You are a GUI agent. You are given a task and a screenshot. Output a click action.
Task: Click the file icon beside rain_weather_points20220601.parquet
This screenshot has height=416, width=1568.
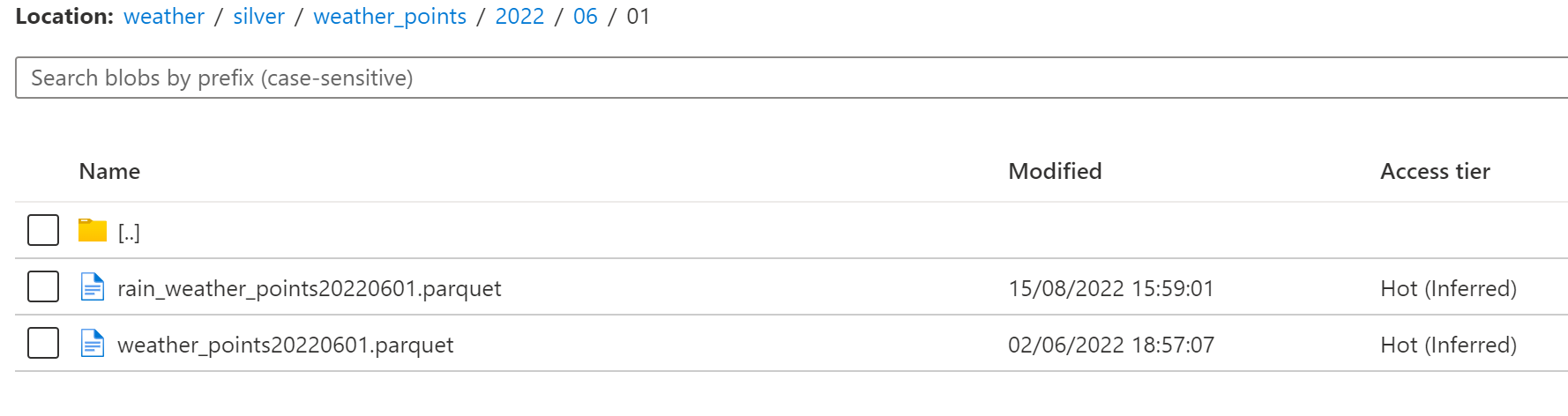(x=92, y=287)
